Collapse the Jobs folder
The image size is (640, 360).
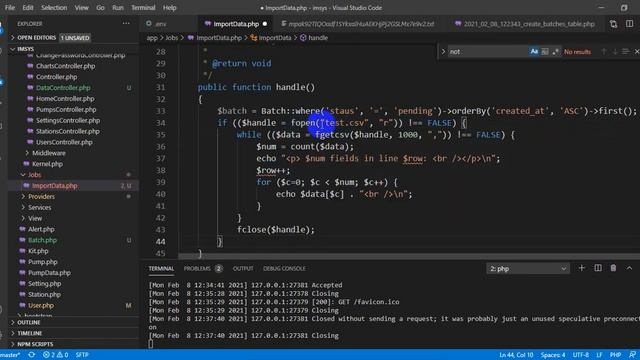pos(35,175)
